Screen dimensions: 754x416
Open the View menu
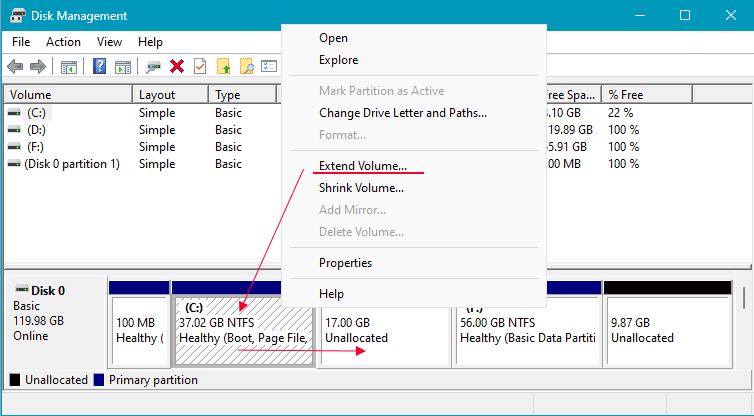tap(109, 42)
